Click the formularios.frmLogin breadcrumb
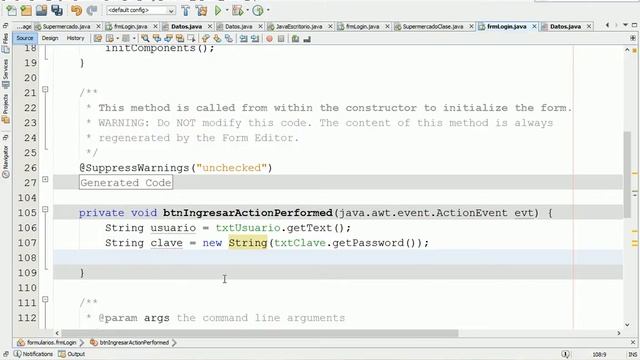The image size is (640, 360). 47,342
